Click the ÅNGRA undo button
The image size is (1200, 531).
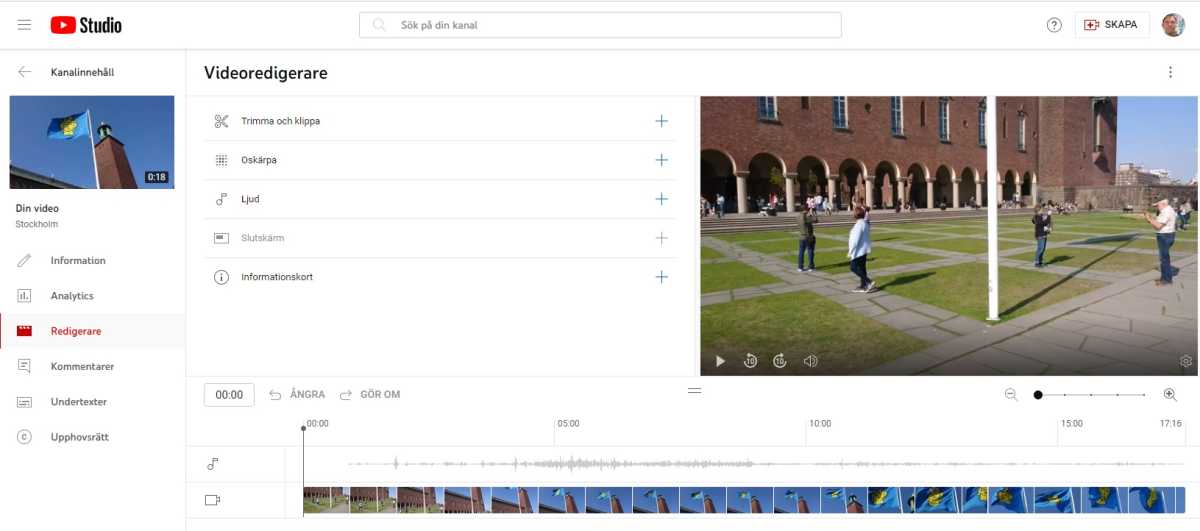tap(298, 395)
